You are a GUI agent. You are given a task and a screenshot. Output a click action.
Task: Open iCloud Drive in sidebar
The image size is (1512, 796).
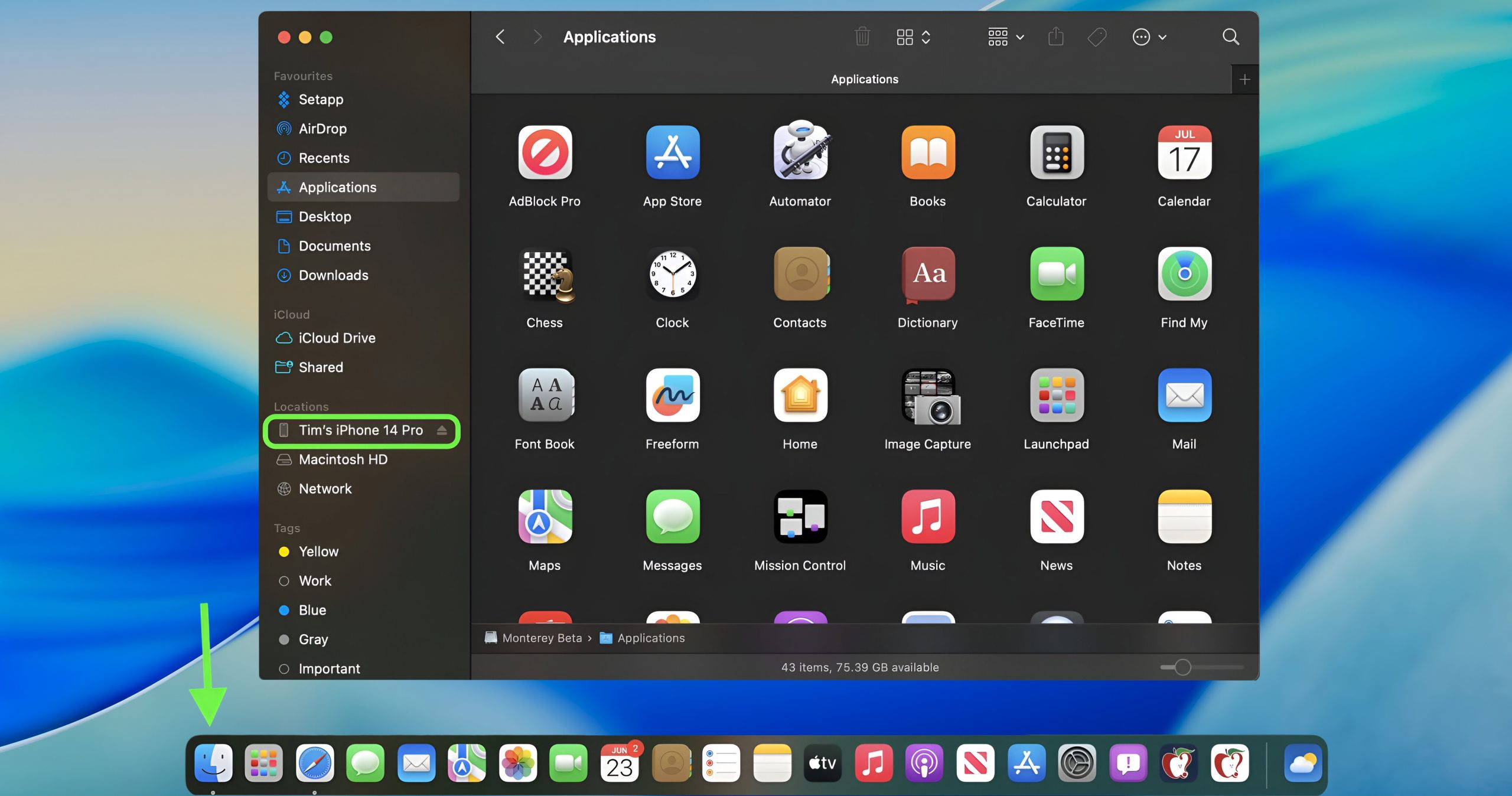click(x=363, y=338)
